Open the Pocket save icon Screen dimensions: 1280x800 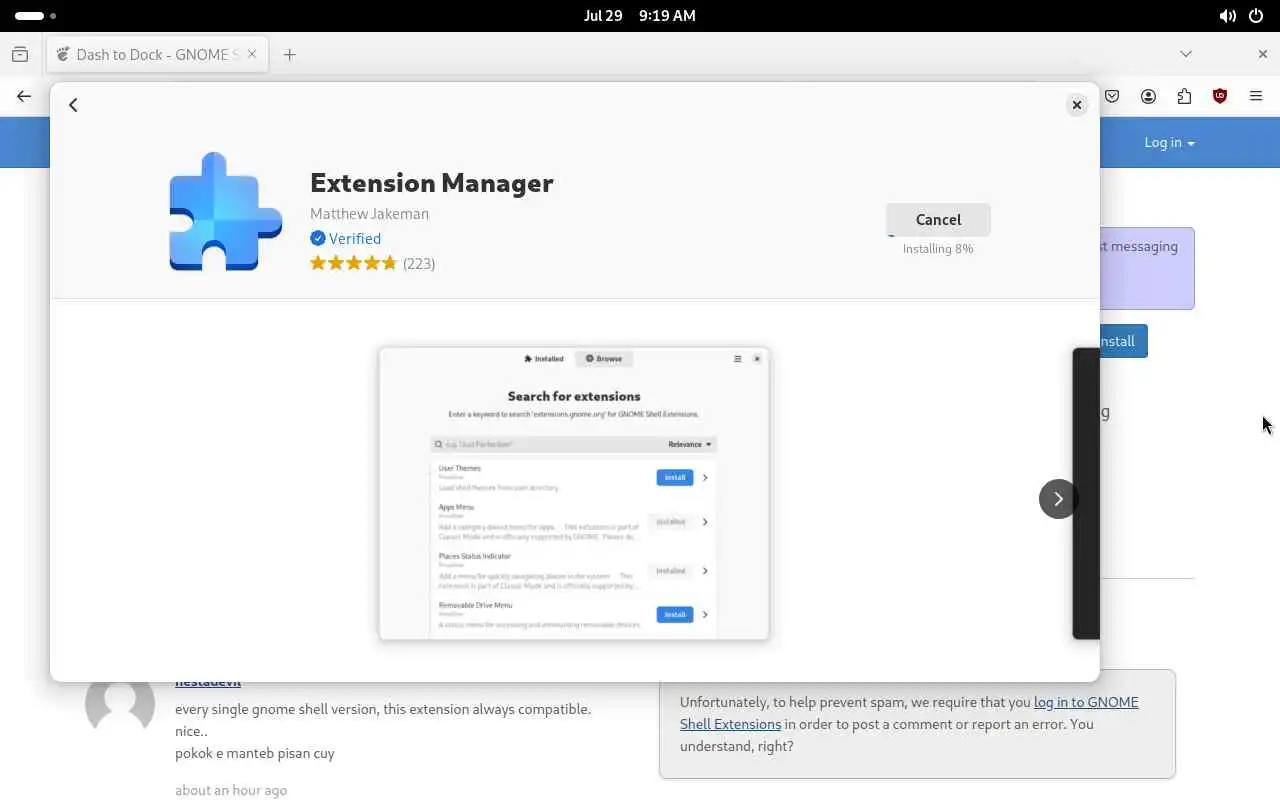tap(1112, 96)
